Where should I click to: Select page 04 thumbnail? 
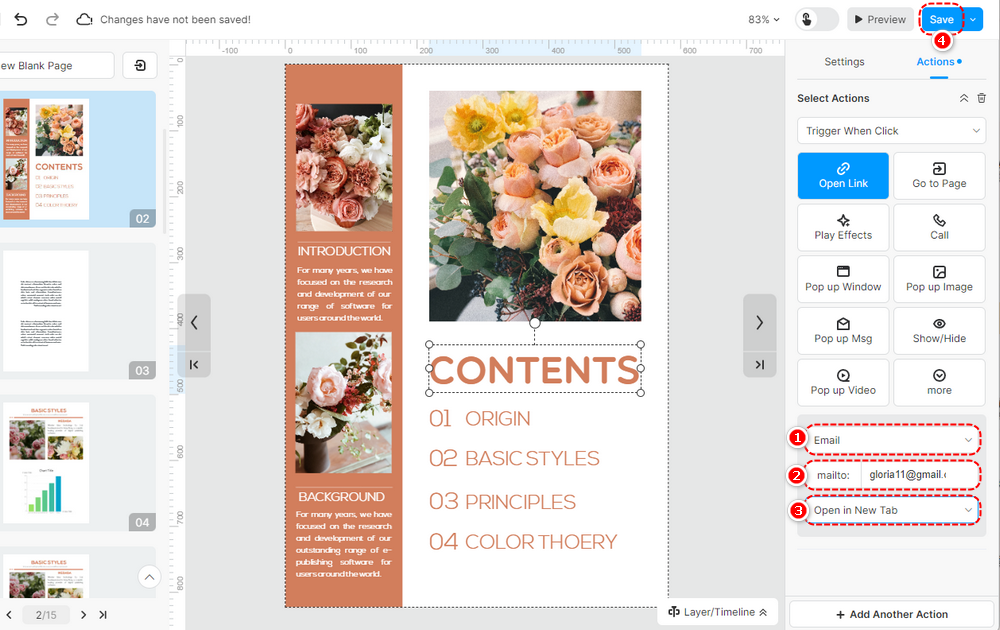coord(78,463)
